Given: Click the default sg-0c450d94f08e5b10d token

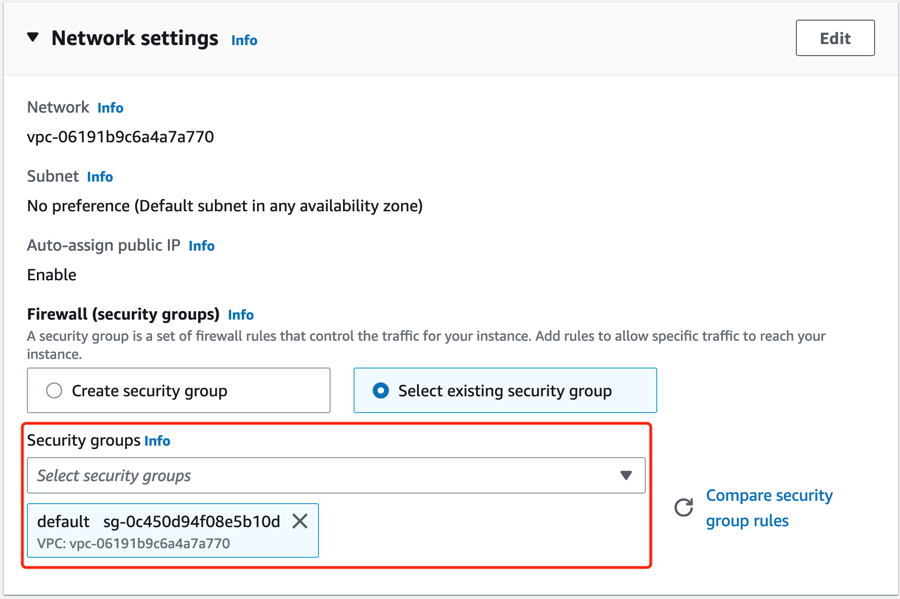Looking at the screenshot, I should pyautogui.click(x=160, y=522).
